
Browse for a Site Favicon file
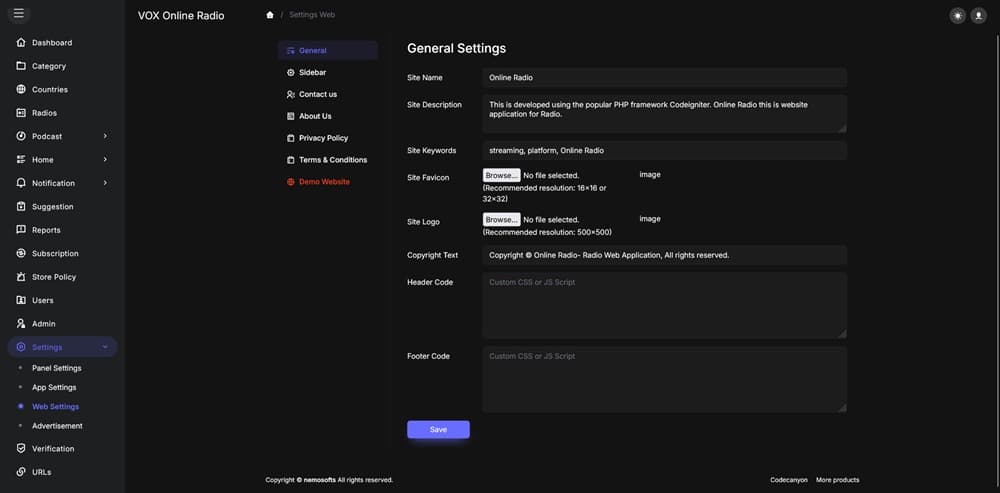(x=501, y=176)
